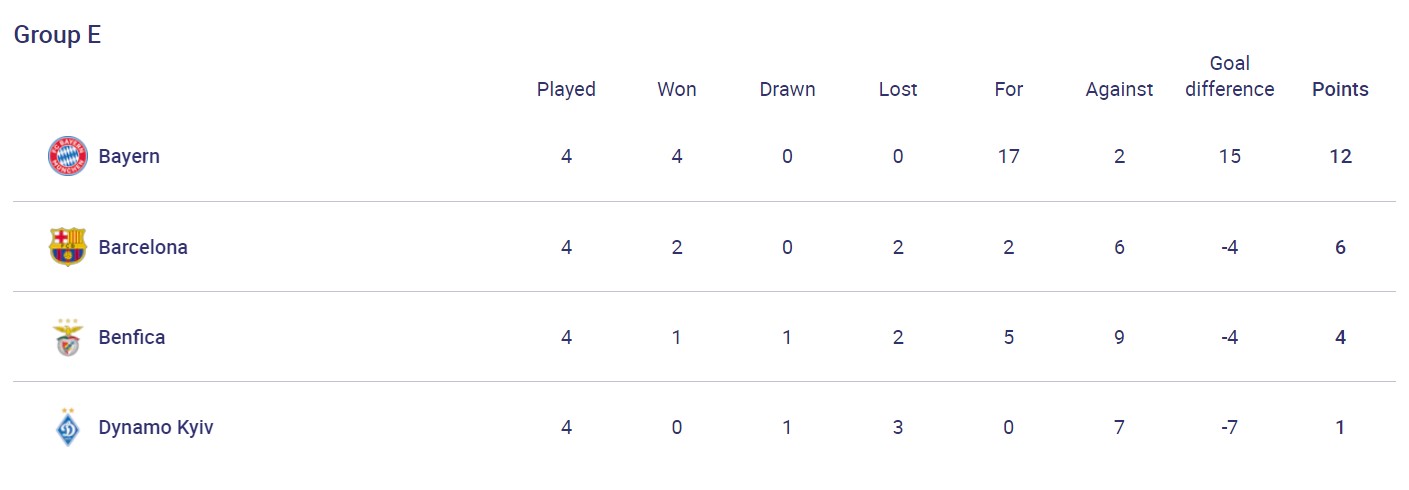Click the Played column header

click(x=566, y=89)
